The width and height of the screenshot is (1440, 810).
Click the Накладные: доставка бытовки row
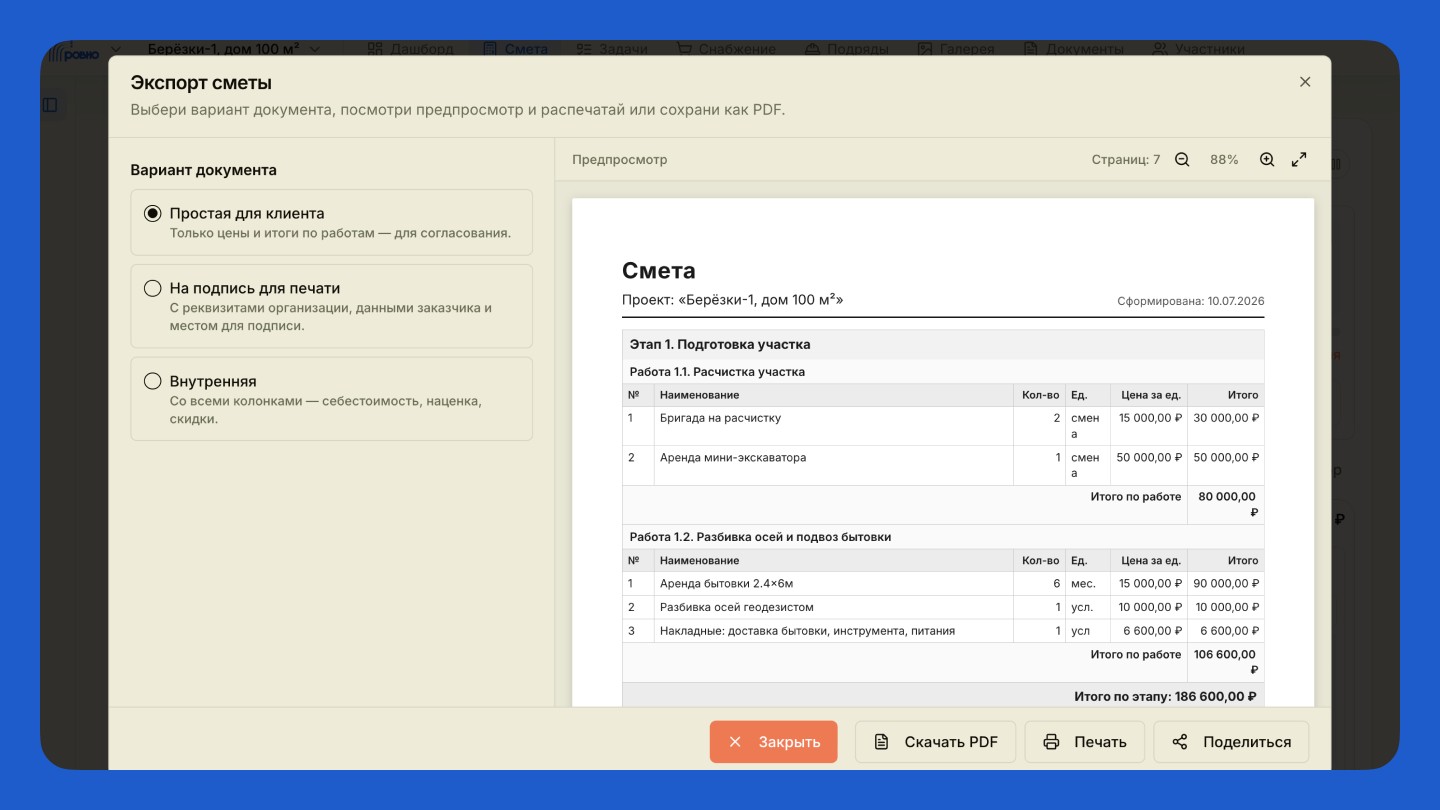(x=943, y=631)
